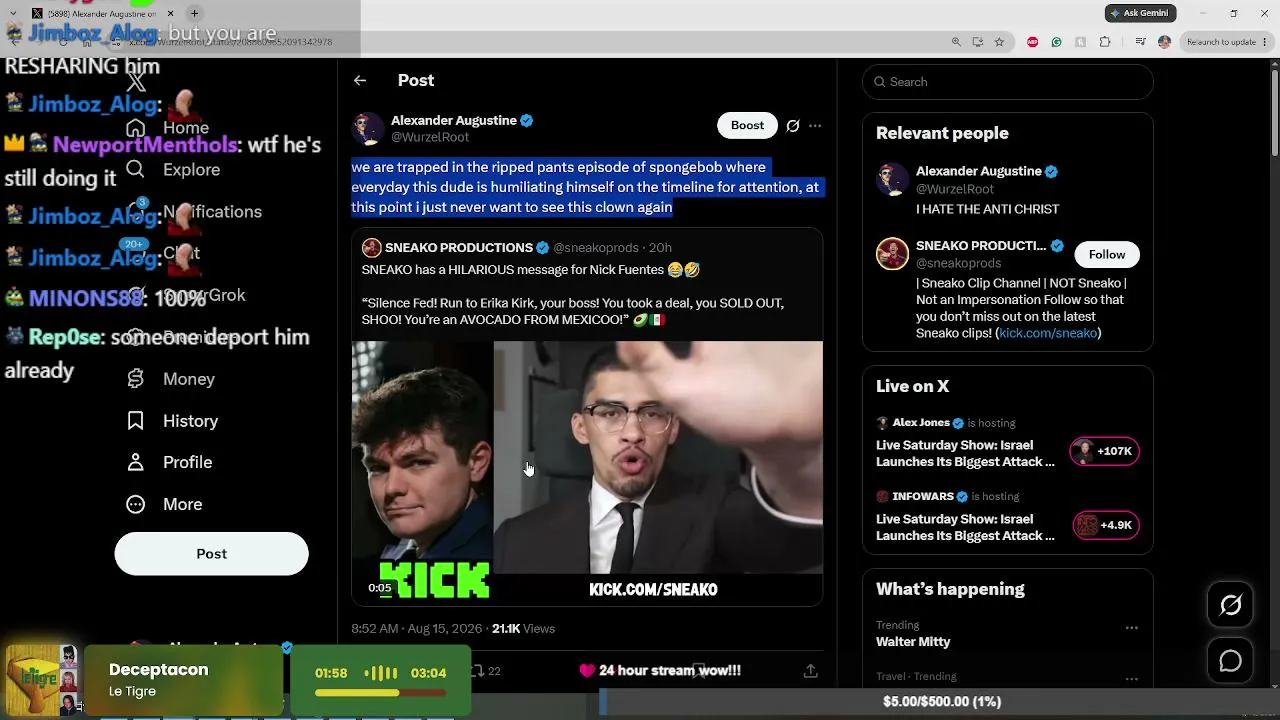Follow SNEAKO PRODUCTIONS in Relevant people
The width and height of the screenshot is (1280, 720).
(x=1107, y=255)
